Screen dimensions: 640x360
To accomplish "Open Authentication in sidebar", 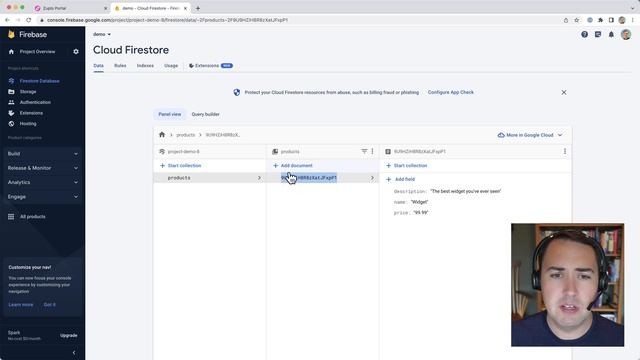I will [35, 102].
